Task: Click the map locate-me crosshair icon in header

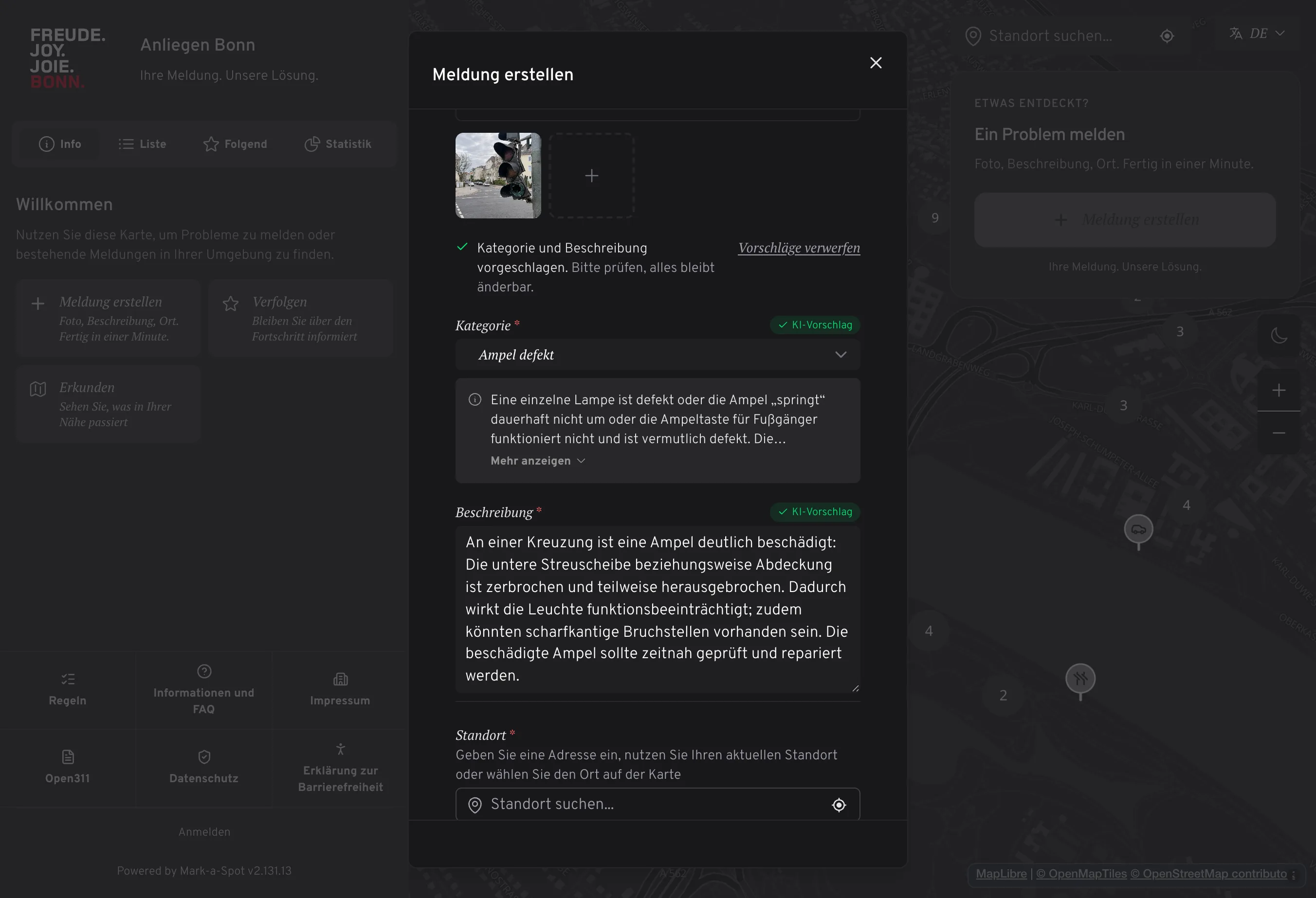Action: (1167, 36)
